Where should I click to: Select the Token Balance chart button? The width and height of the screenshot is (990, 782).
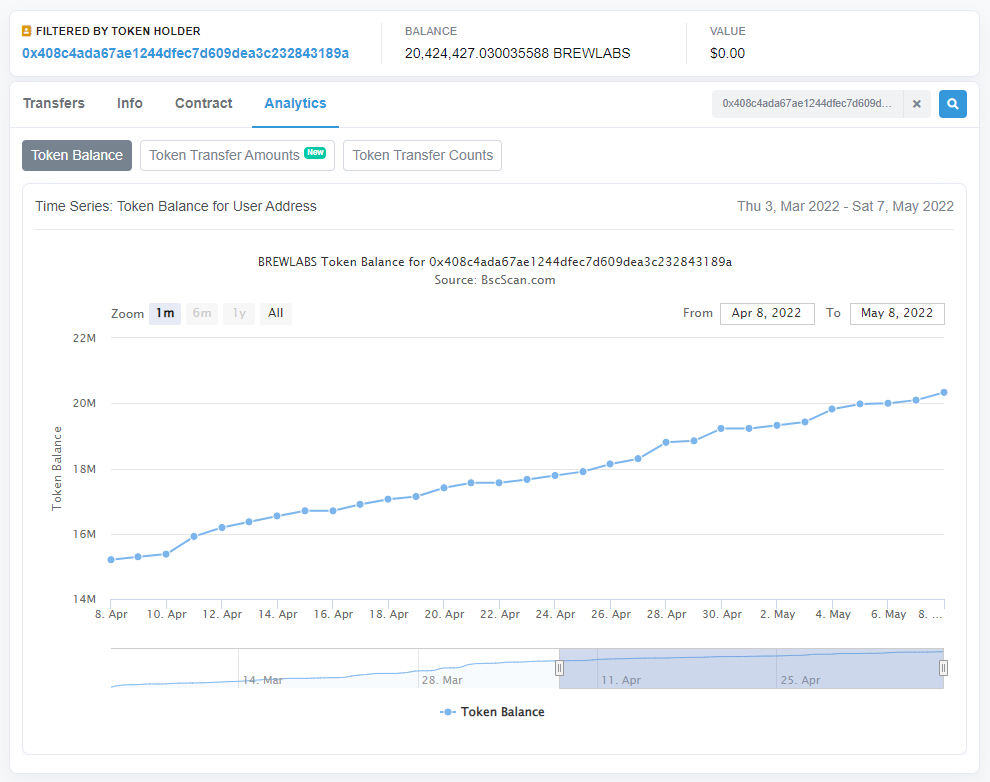(x=77, y=155)
